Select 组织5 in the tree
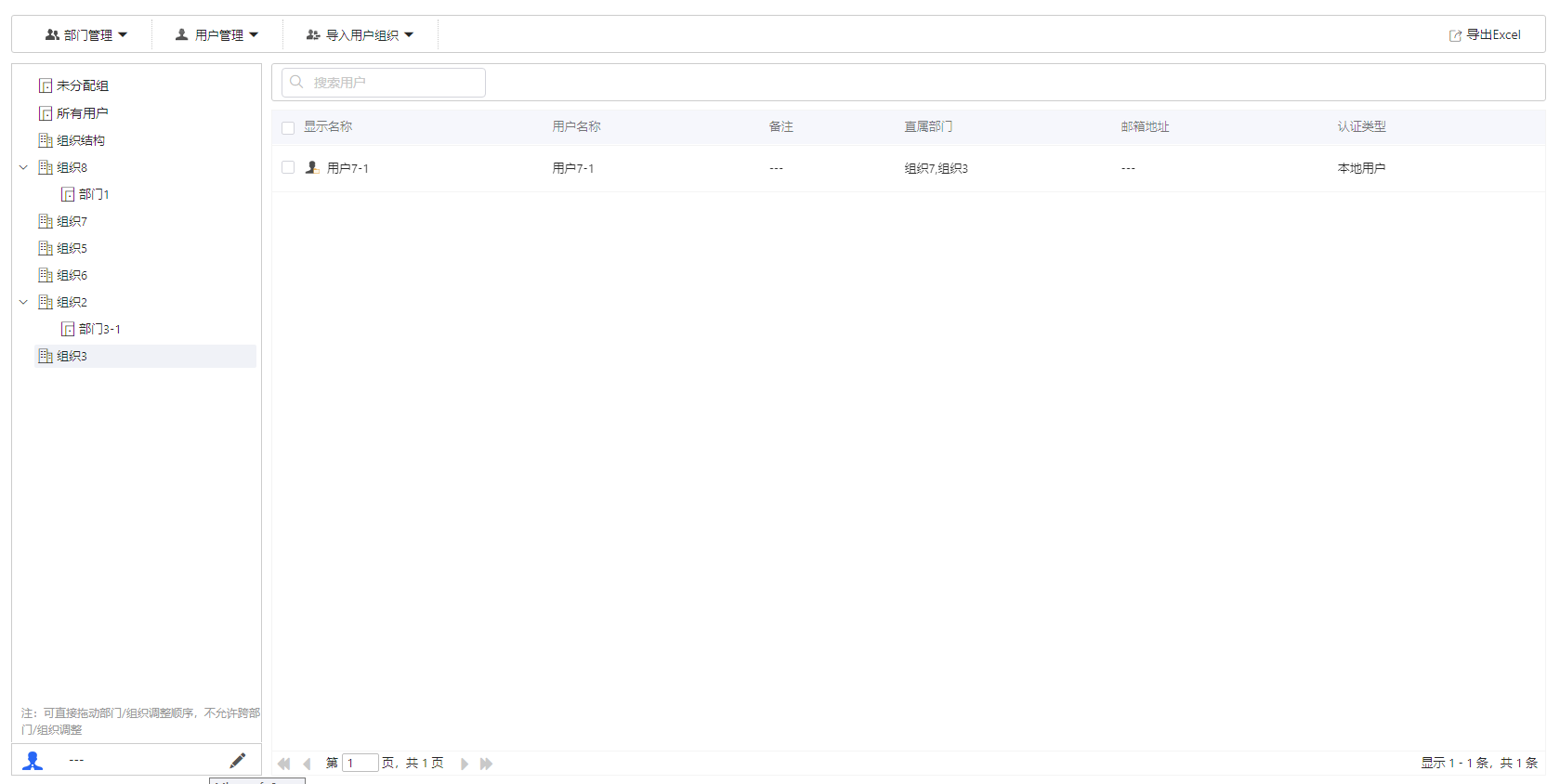Viewport: 1560px width, 784px height. click(x=72, y=248)
